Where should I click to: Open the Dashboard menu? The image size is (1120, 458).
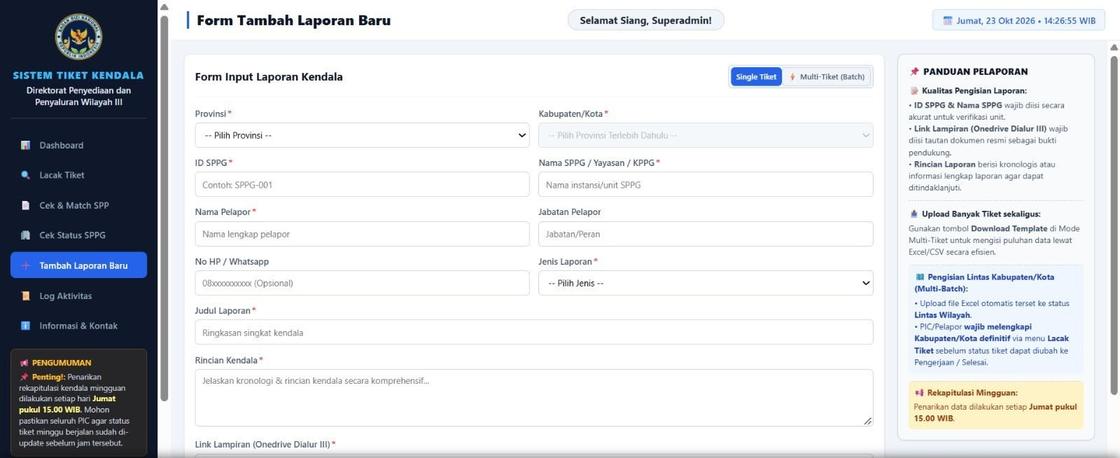tap(79, 145)
